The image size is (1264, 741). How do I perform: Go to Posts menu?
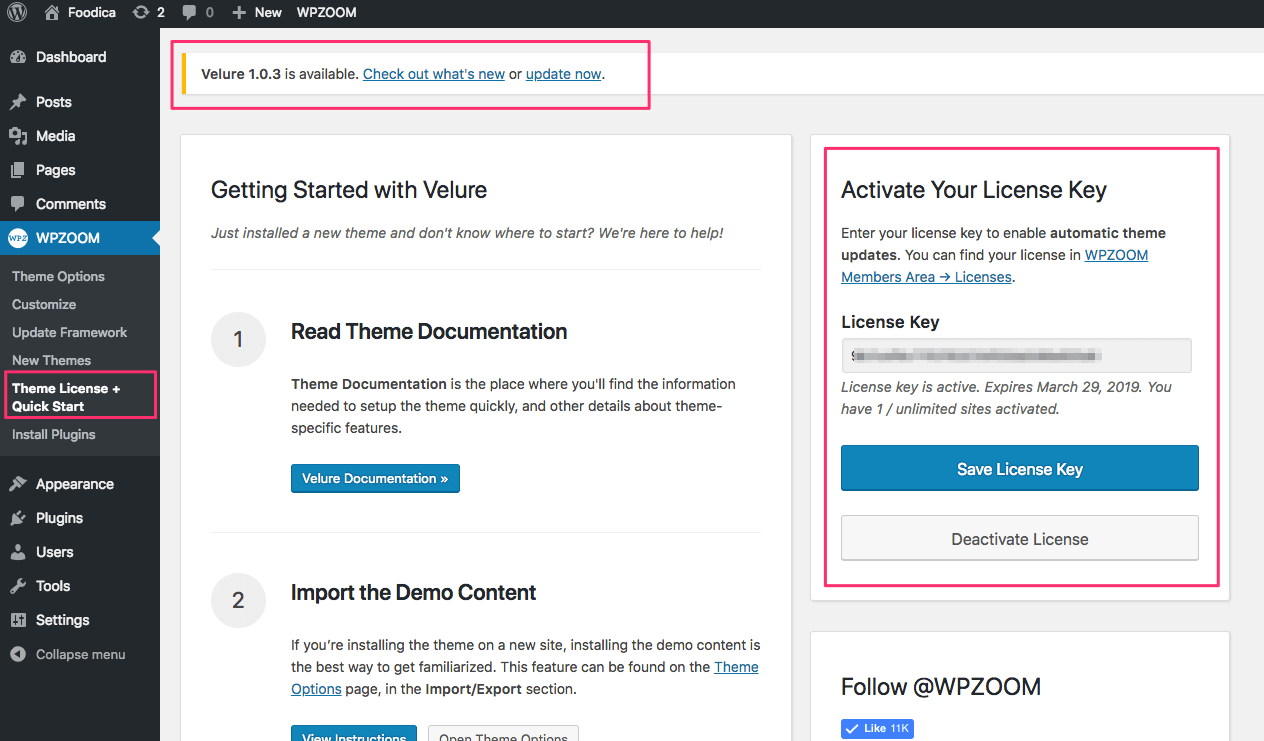(54, 102)
